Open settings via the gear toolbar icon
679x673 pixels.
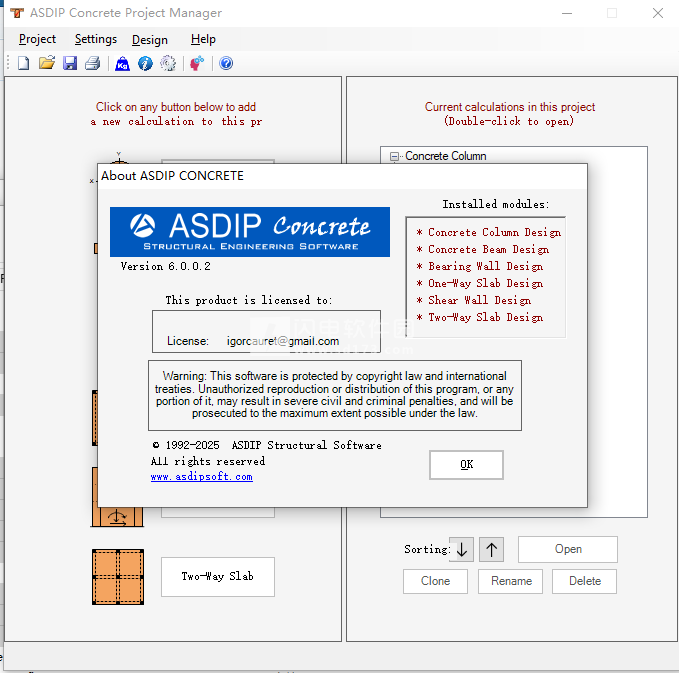coord(168,64)
